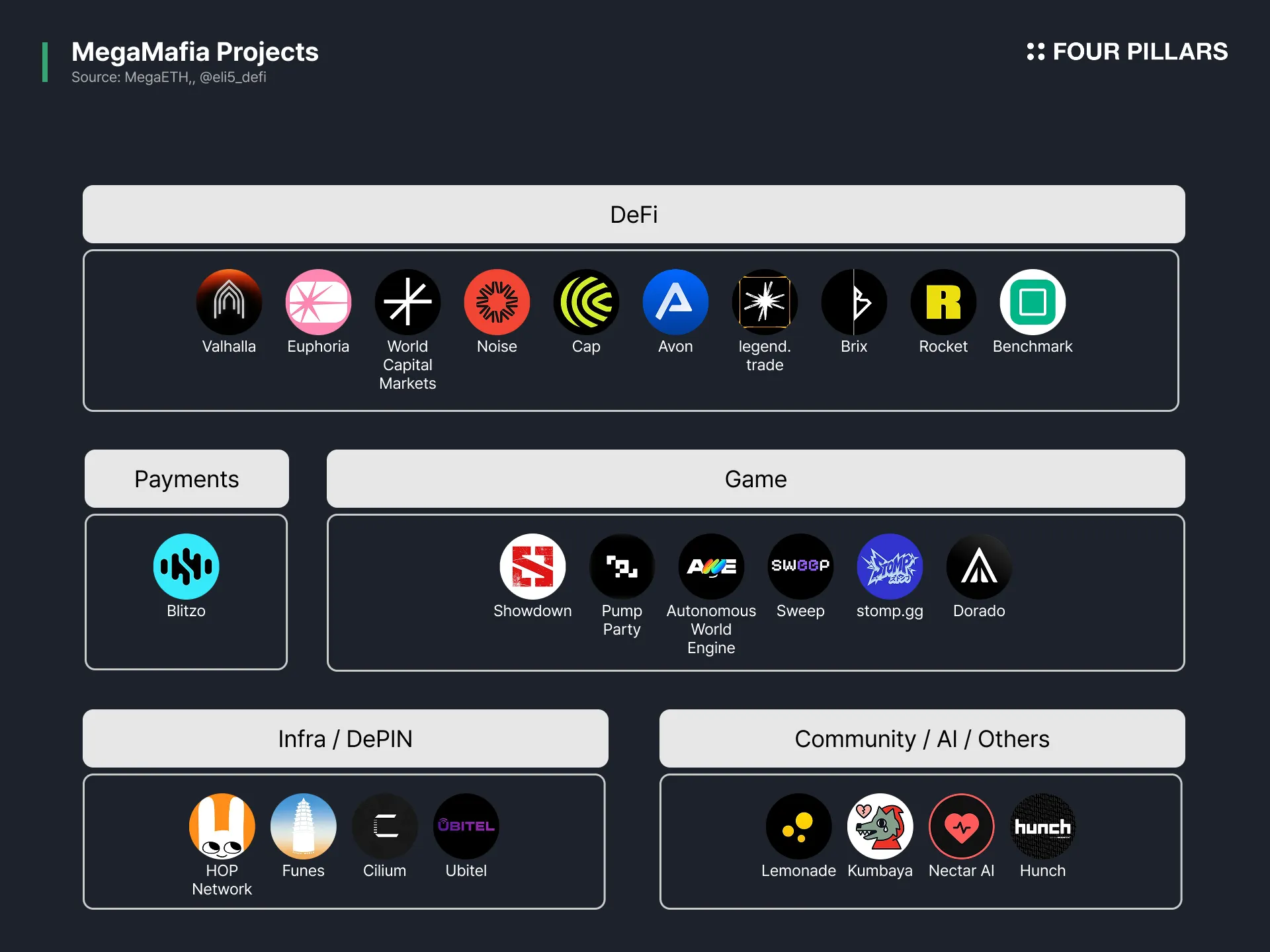The image size is (1270, 952).
Task: Click the Showdown game icon
Action: coord(532,567)
